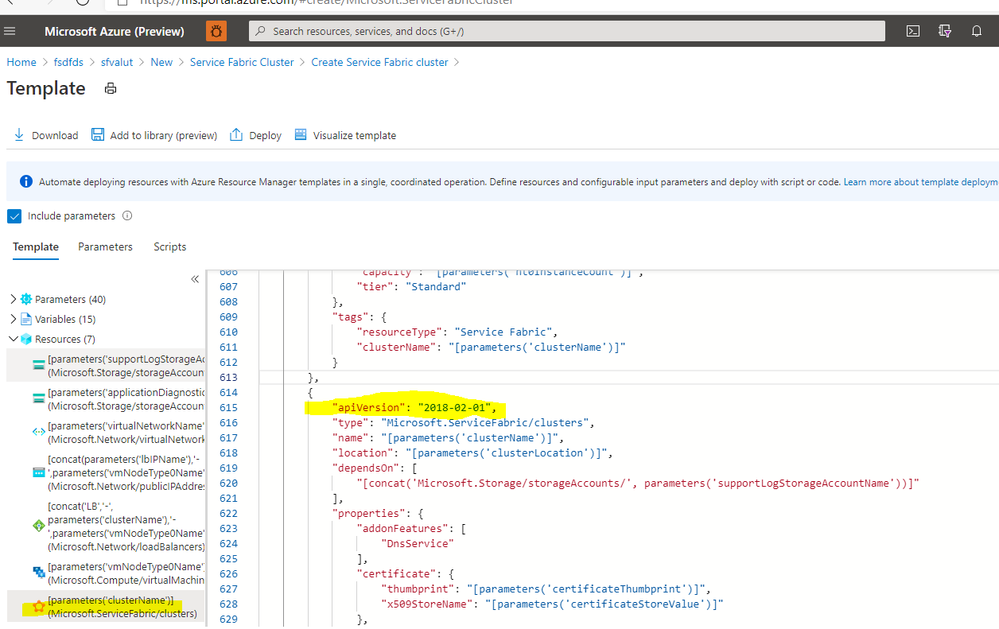This screenshot has height=629, width=999.
Task: Click the Microsoft Azure (Preview) title
Action: [114, 31]
